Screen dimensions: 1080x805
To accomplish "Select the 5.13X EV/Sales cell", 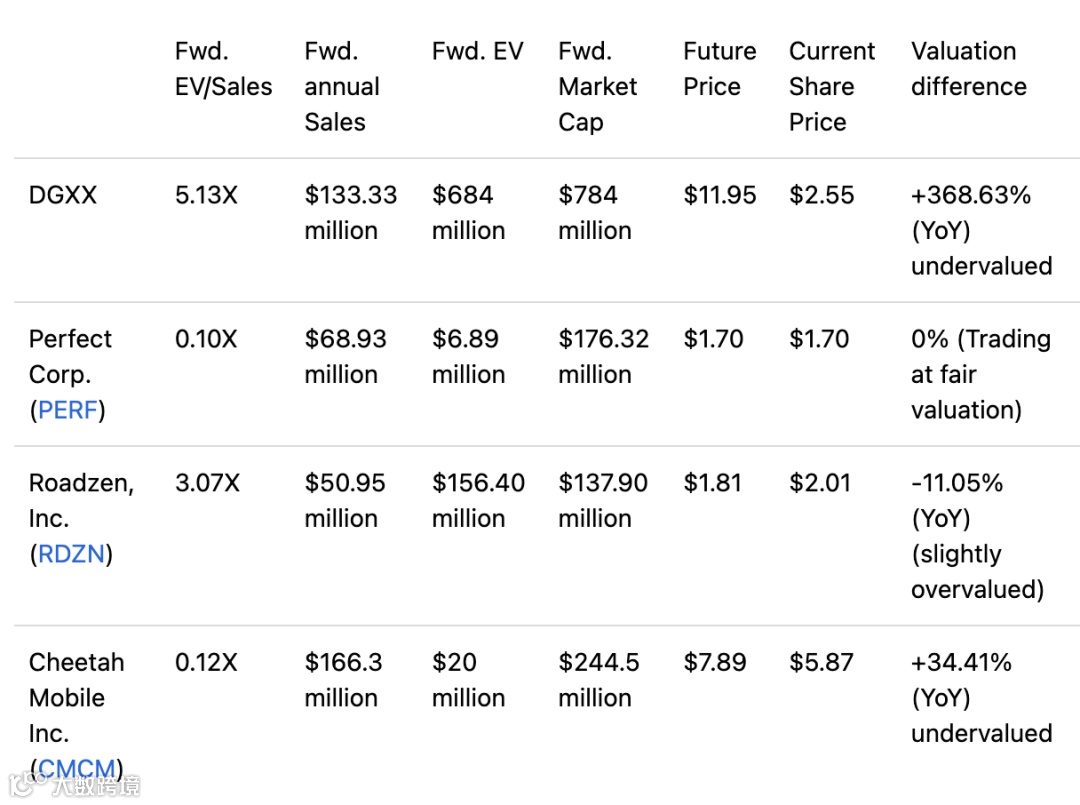I will click(206, 195).
